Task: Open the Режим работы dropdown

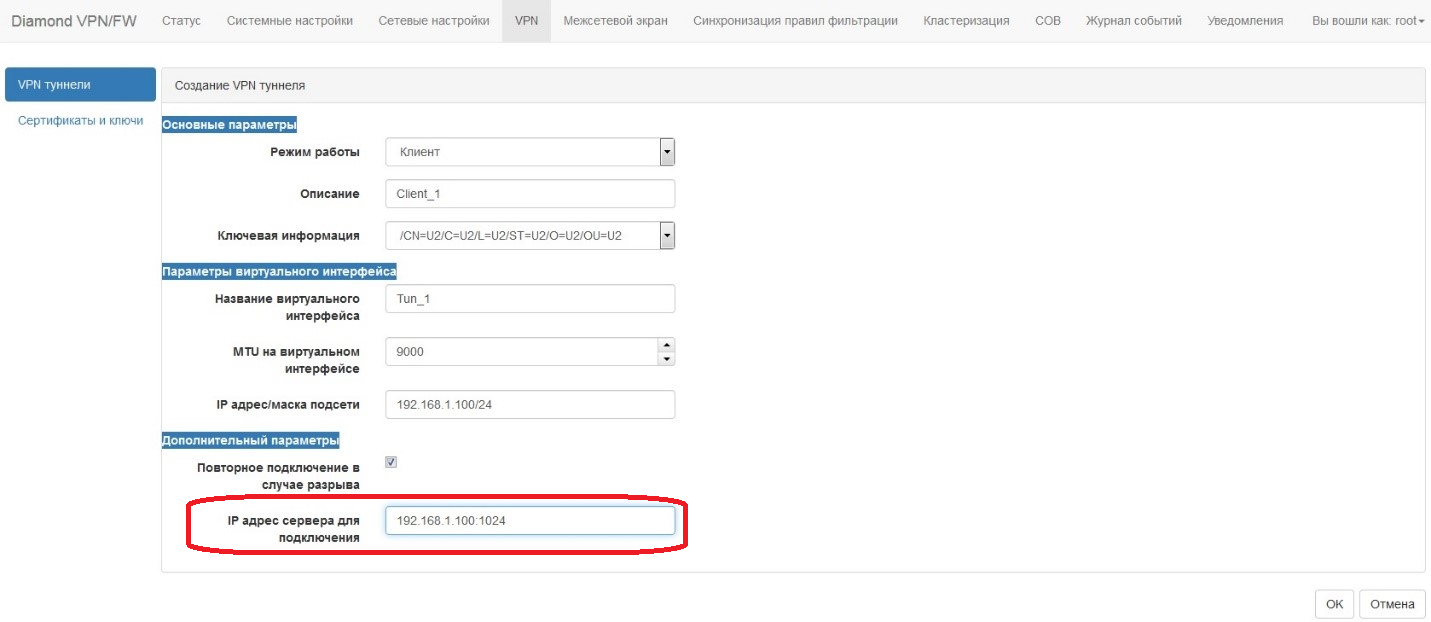Action: (x=530, y=152)
